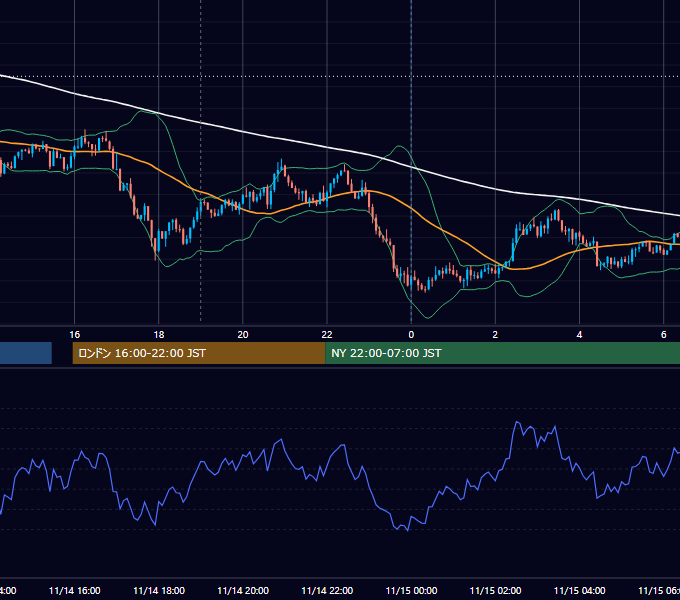Click the 11/14 18:00 date label
Screen dimensions: 680x600
pyautogui.click(x=159, y=591)
